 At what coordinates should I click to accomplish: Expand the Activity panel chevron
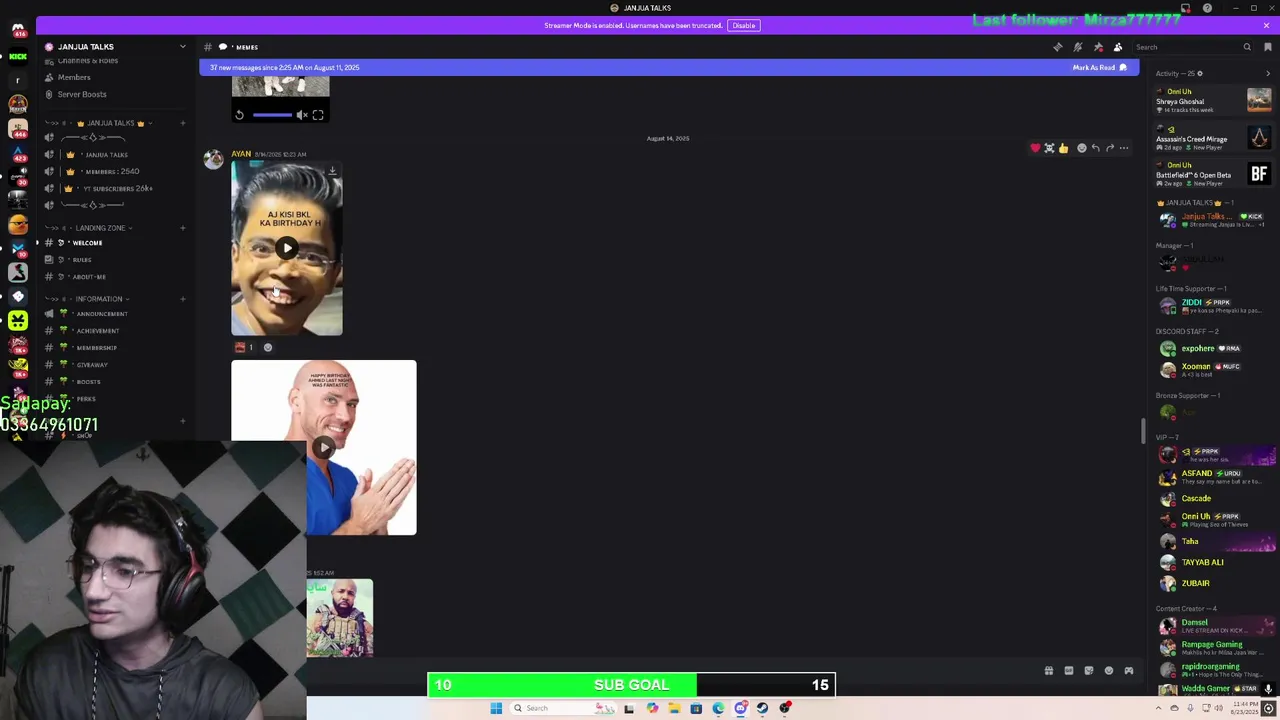click(x=1268, y=73)
